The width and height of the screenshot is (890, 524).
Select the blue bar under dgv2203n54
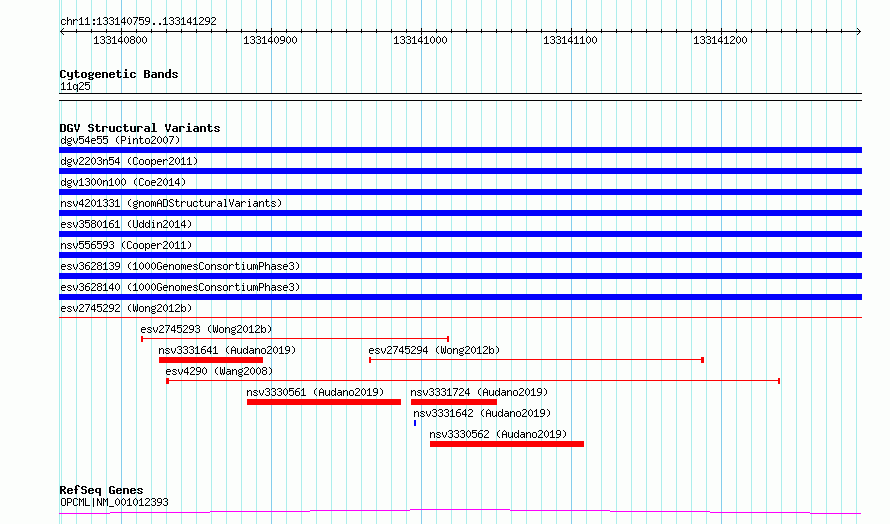(460, 171)
